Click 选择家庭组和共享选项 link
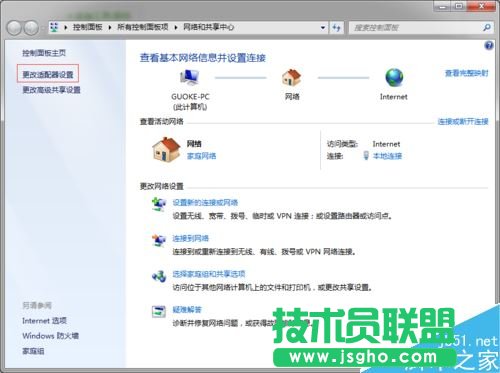This screenshot has height=373, width=500. (x=209, y=274)
